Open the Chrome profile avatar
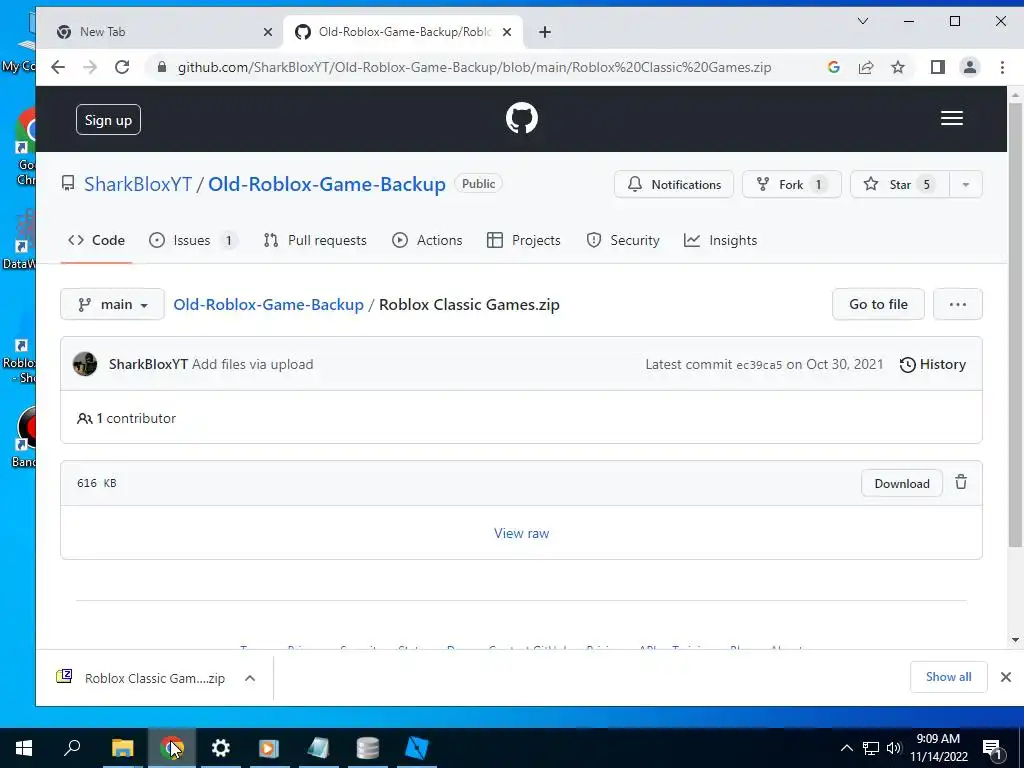The image size is (1024, 768). coord(970,67)
